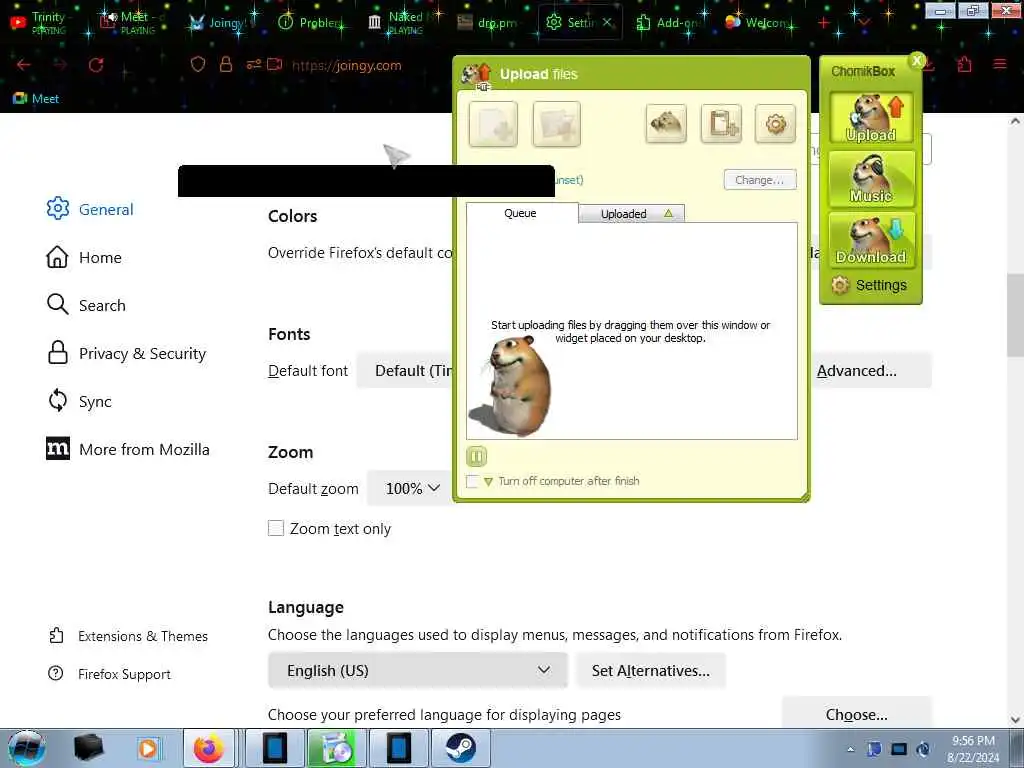Click the pause upload queue button
This screenshot has width=1024, height=768.
[477, 456]
